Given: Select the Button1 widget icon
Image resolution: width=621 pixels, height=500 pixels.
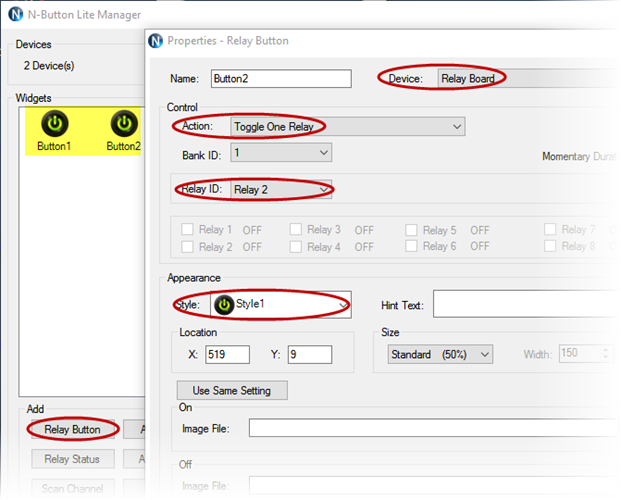Looking at the screenshot, I should [x=55, y=124].
